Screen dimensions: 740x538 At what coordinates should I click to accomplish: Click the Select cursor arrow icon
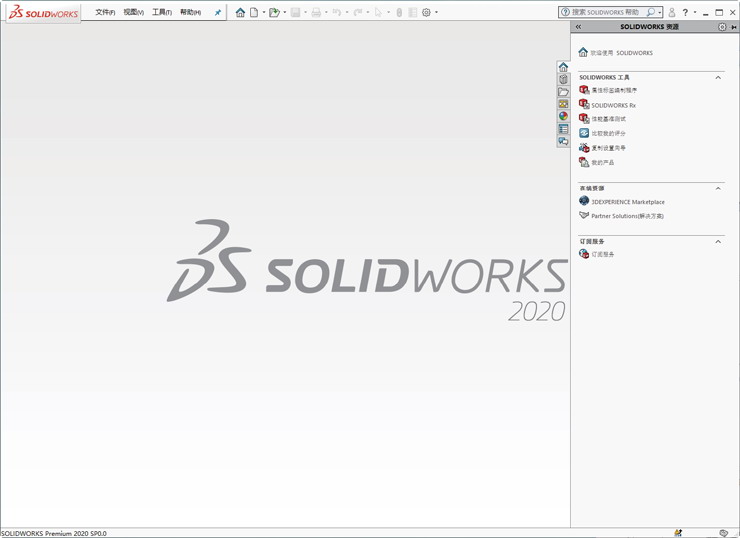pyautogui.click(x=378, y=13)
